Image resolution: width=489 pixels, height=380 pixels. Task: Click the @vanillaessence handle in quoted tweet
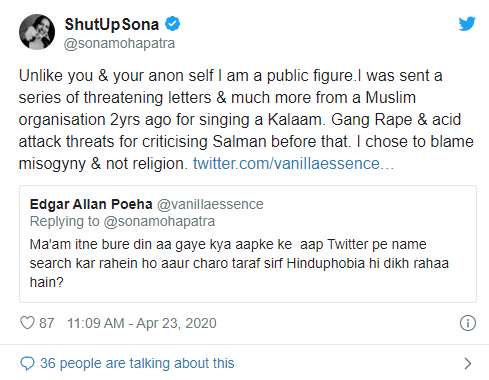[x=210, y=204]
